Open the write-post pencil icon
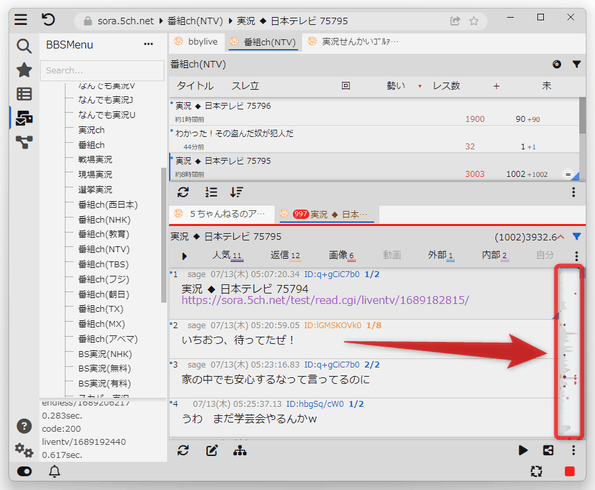The image size is (595, 490). [212, 451]
